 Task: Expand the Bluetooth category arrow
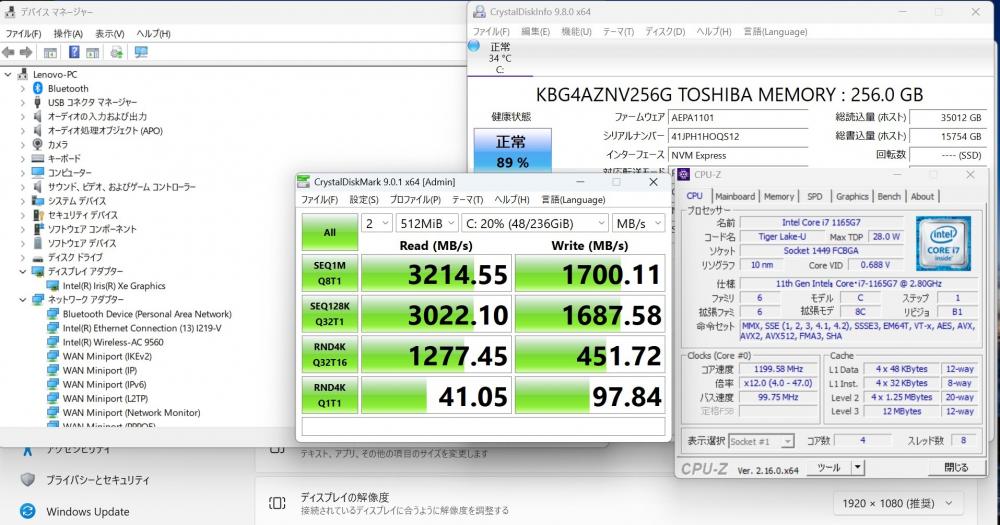(x=23, y=88)
